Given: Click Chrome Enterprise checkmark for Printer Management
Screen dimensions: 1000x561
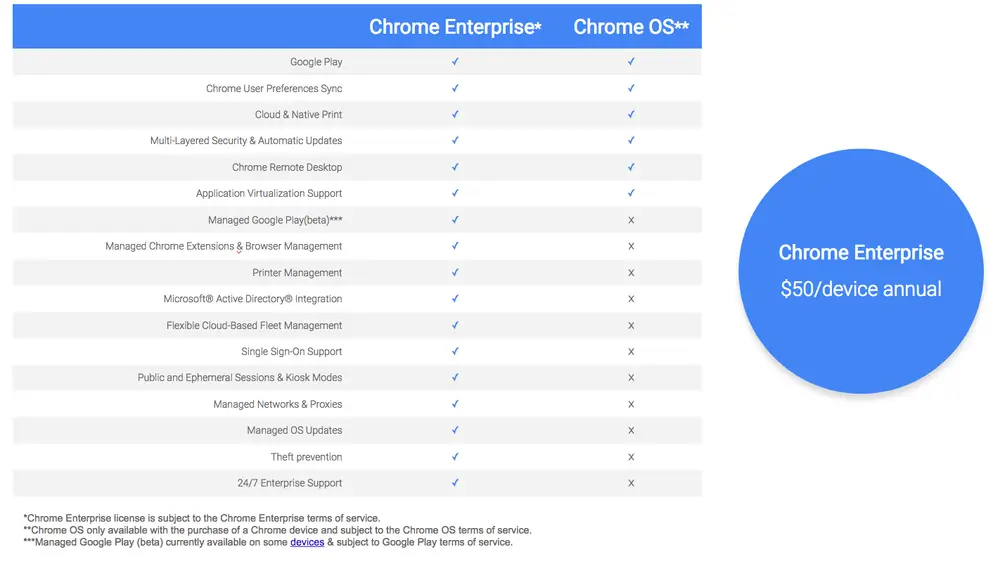Looking at the screenshot, I should (x=455, y=272).
